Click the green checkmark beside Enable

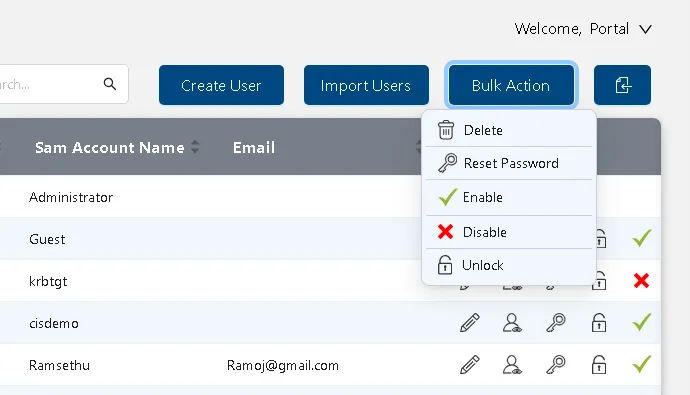tap(448, 197)
